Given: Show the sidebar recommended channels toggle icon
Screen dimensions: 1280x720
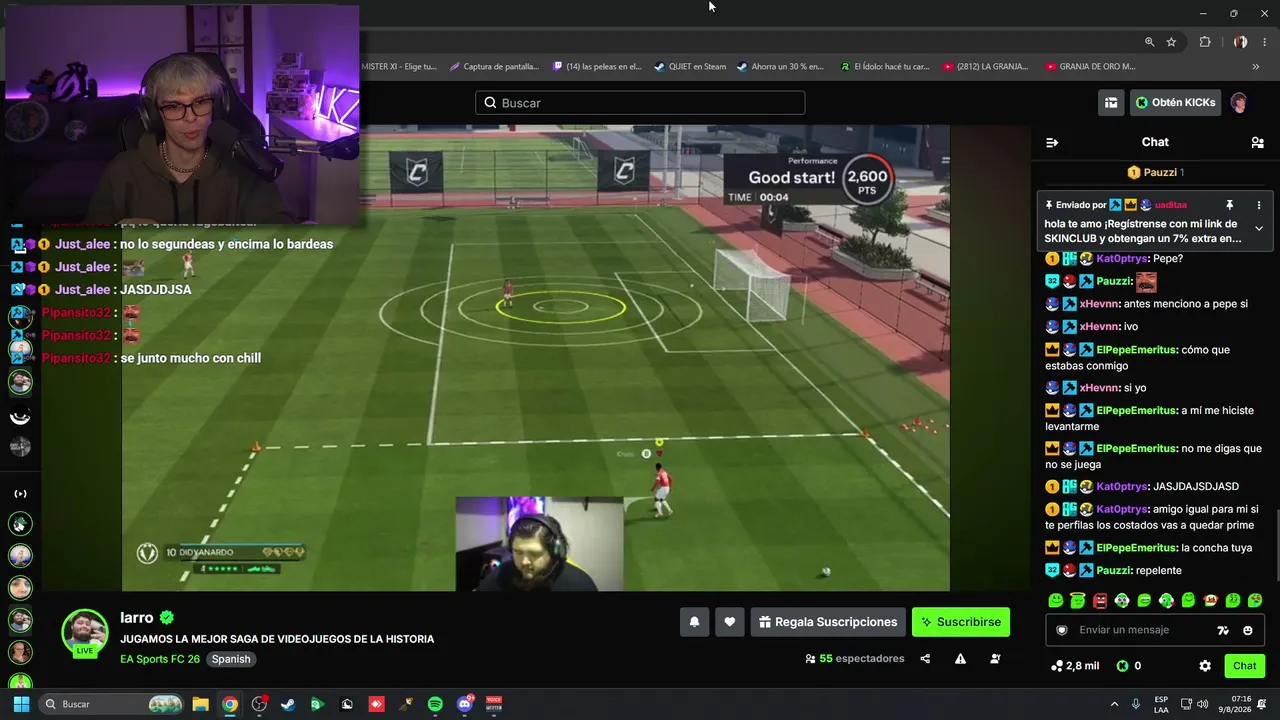Looking at the screenshot, I should click(x=20, y=494).
